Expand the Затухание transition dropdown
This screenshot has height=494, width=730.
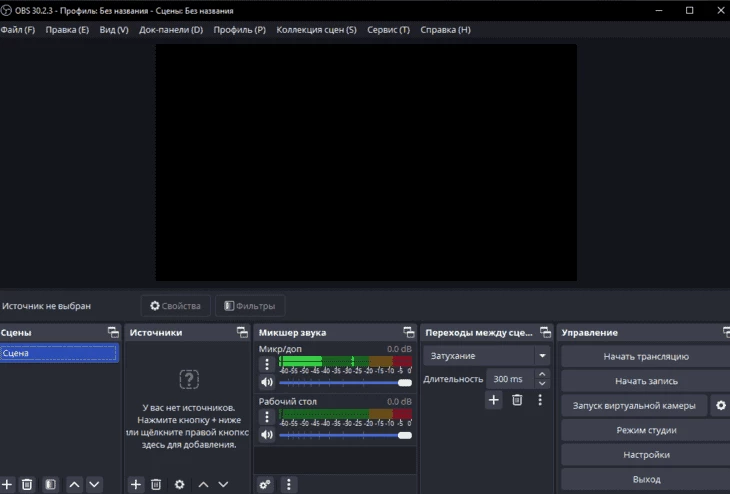543,355
